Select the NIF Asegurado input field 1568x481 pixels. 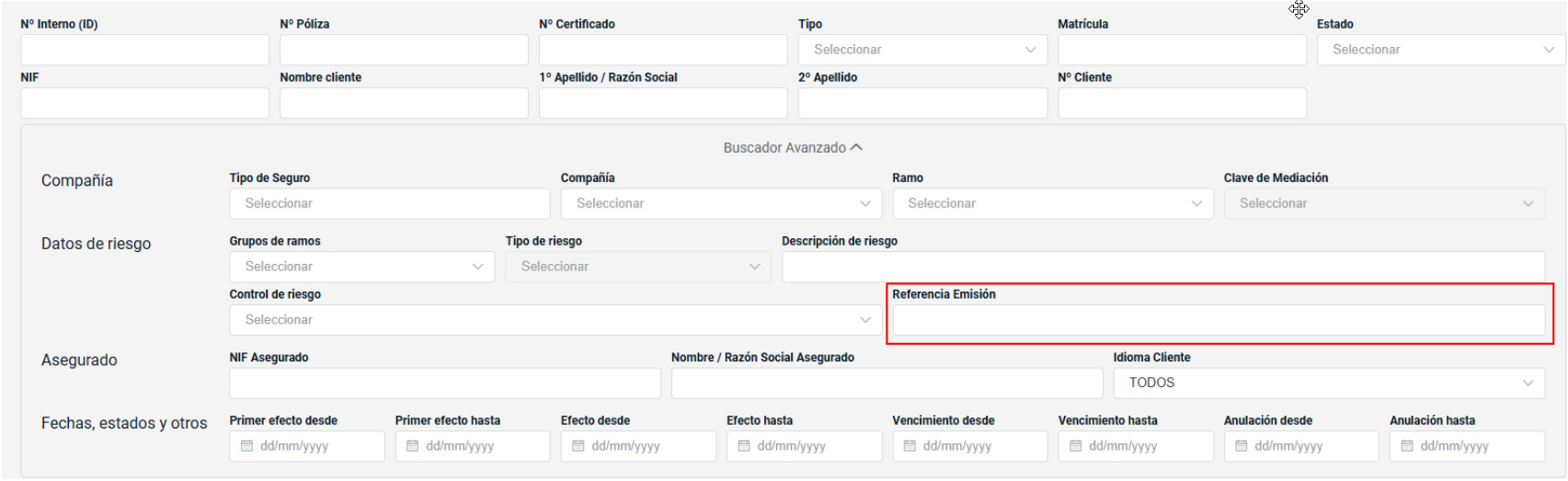(x=444, y=383)
